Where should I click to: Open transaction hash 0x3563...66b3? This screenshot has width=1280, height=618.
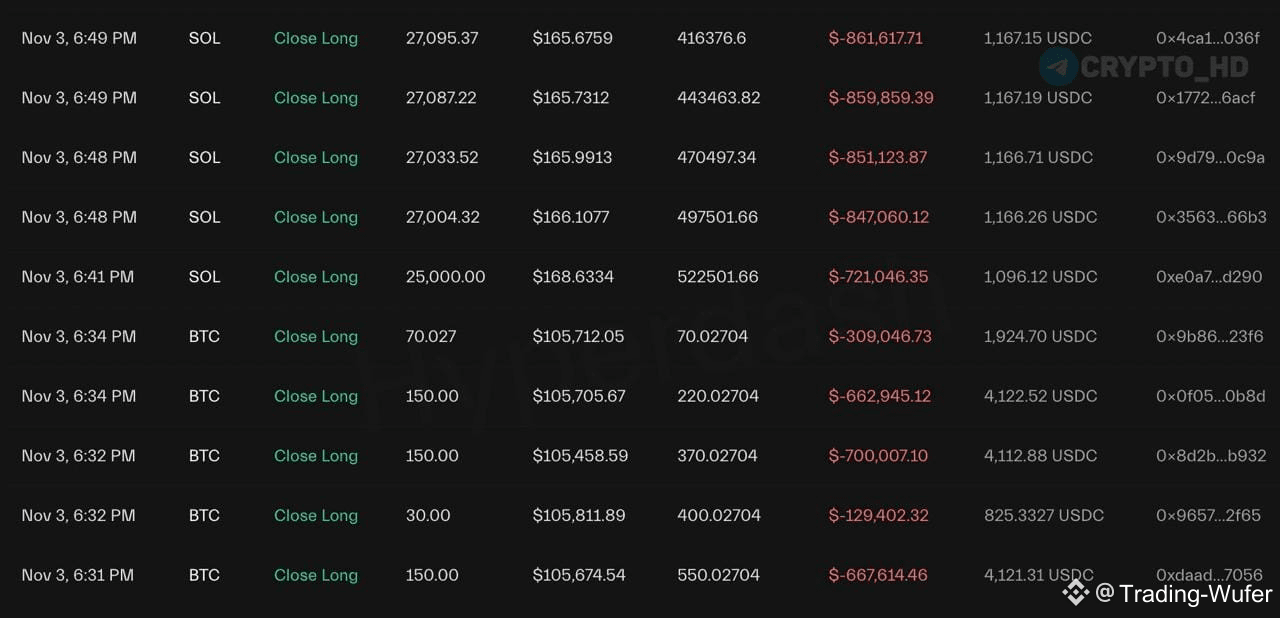[x=1211, y=217]
